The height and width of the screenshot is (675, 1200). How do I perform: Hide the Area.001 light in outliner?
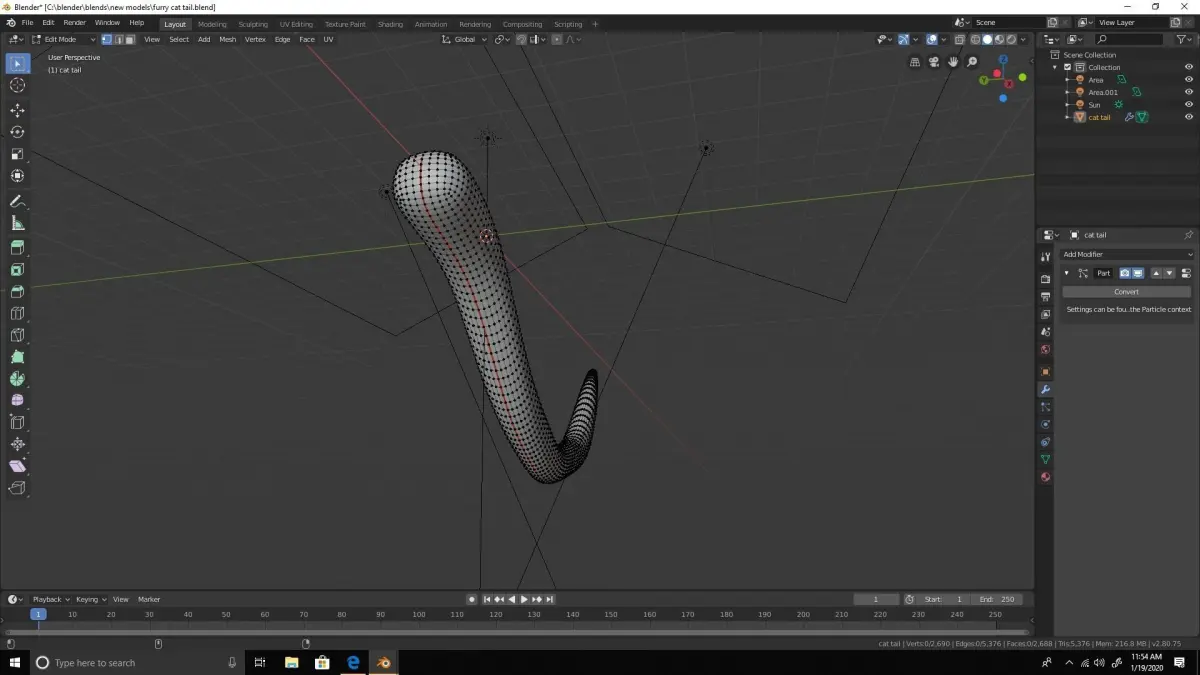(1189, 92)
